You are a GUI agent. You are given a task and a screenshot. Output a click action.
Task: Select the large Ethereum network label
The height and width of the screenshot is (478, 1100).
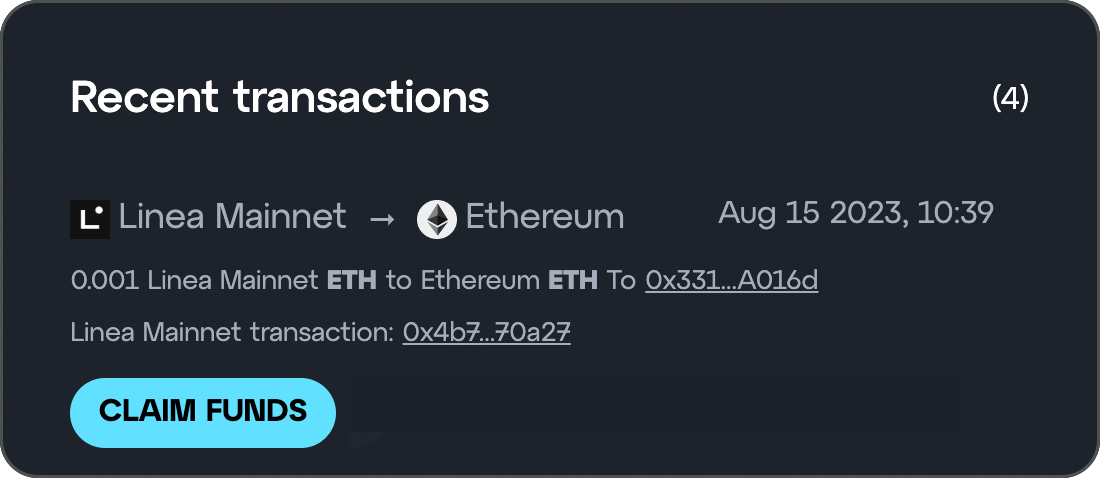click(545, 216)
